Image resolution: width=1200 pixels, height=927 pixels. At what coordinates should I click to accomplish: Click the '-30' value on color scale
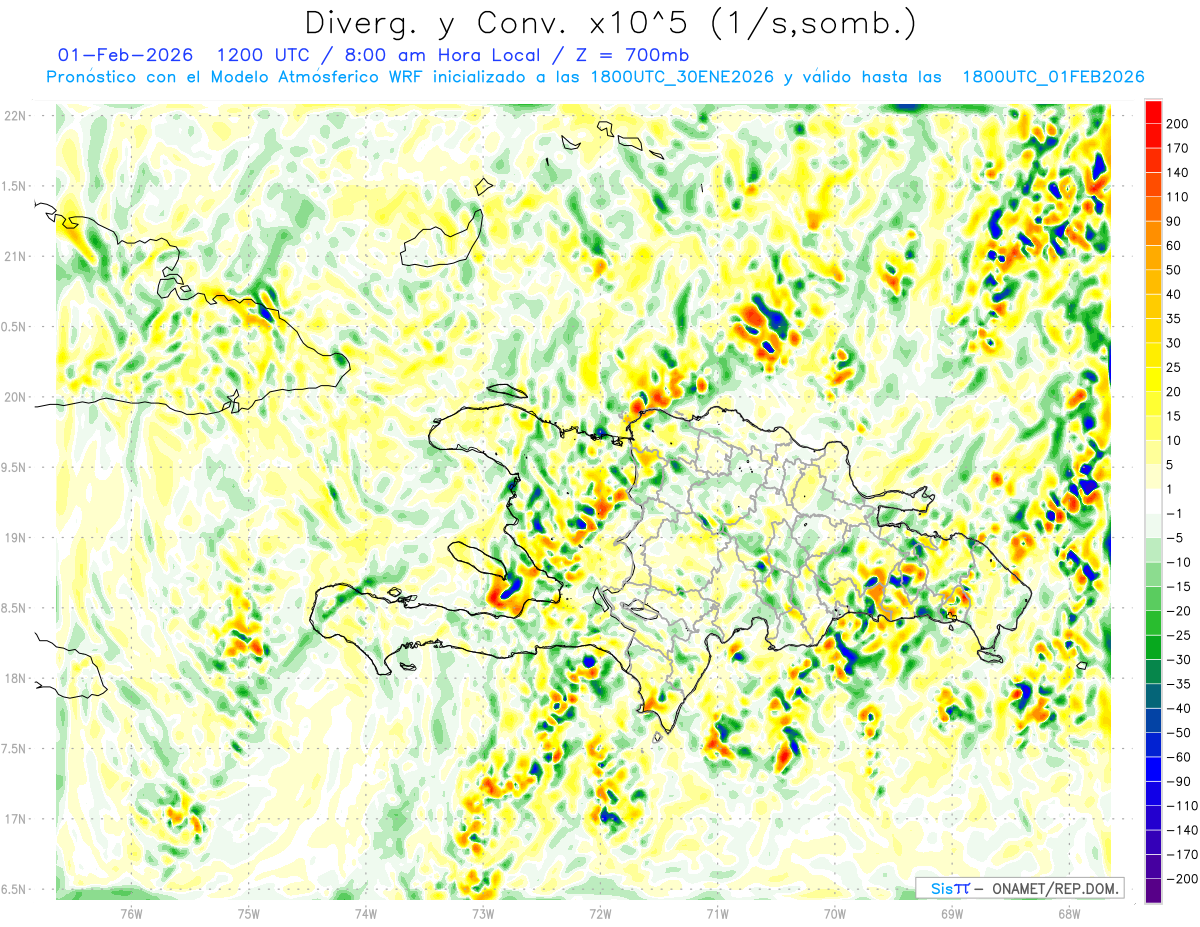pos(1178,660)
